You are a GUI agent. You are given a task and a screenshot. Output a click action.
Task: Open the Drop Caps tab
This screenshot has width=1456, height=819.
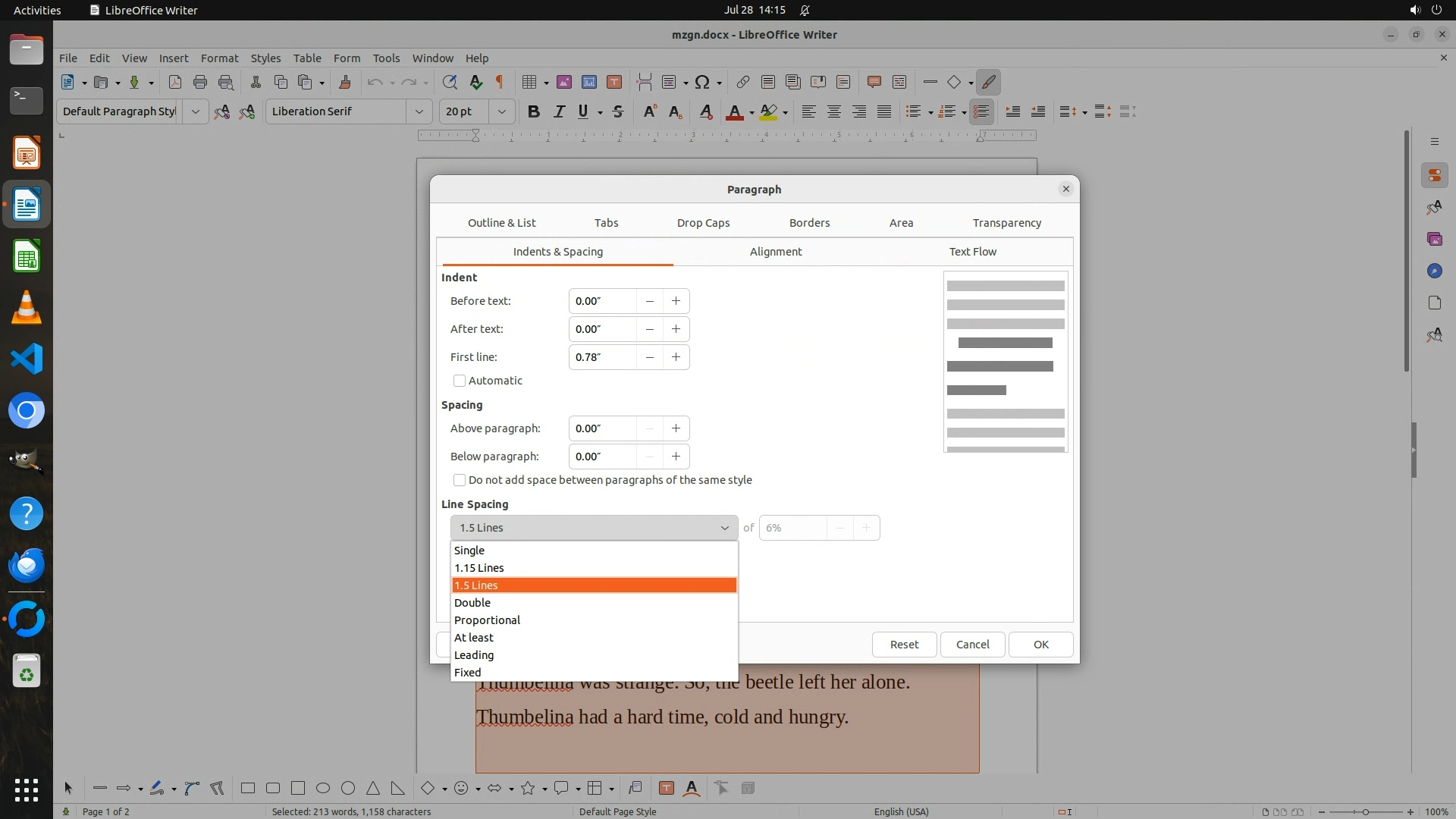(703, 223)
